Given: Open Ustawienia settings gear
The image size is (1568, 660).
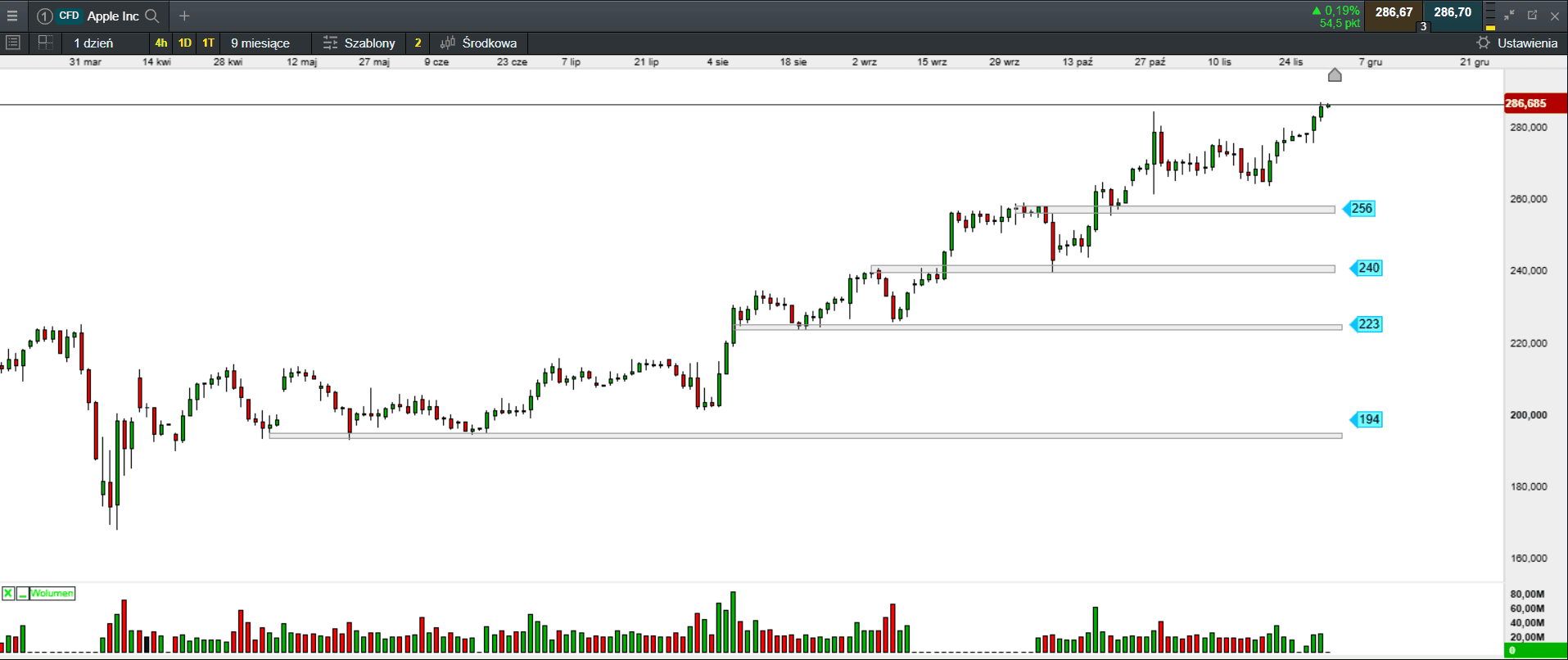Looking at the screenshot, I should coord(1483,43).
